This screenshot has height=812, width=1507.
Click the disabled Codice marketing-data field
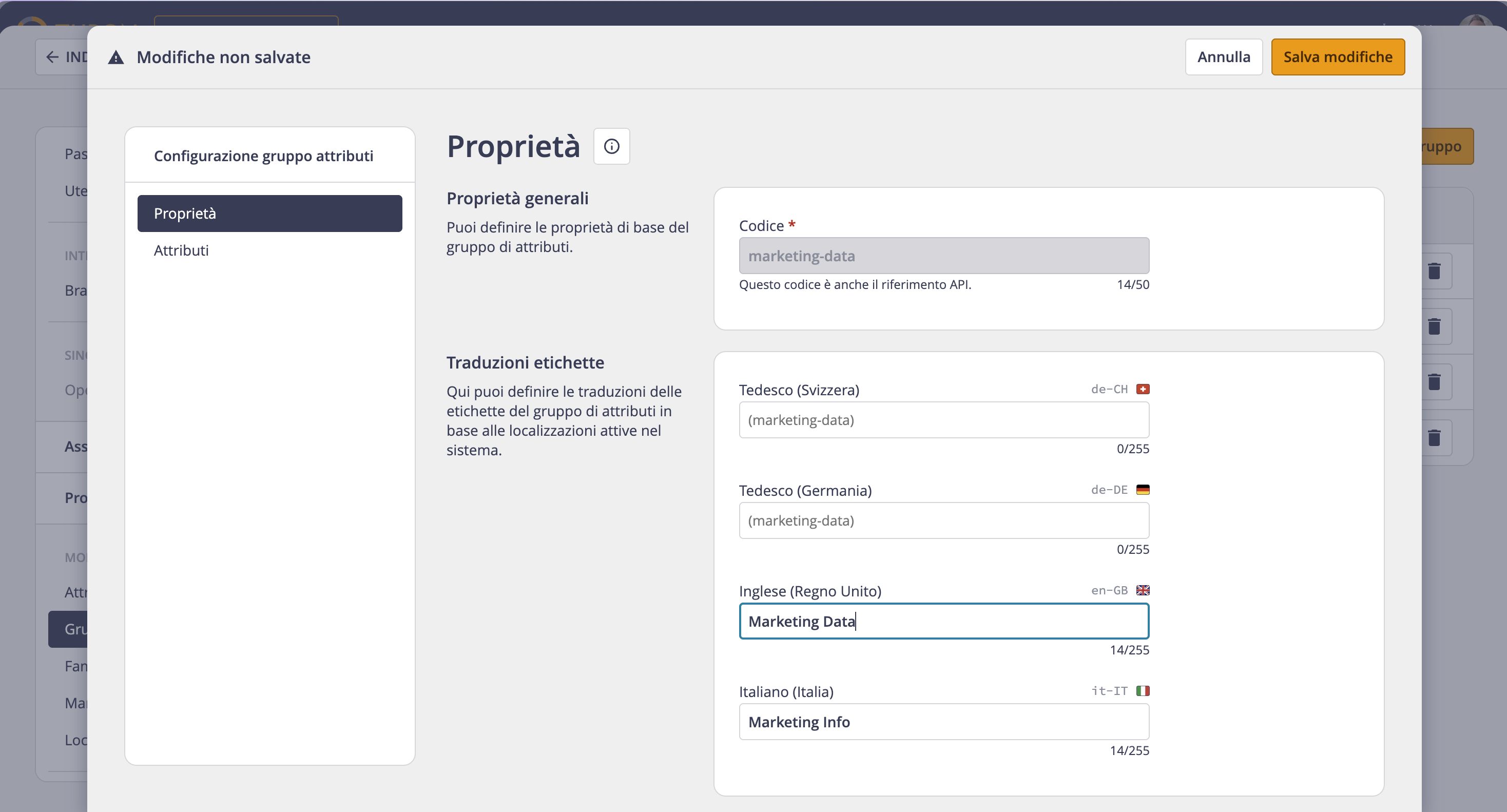(x=944, y=256)
